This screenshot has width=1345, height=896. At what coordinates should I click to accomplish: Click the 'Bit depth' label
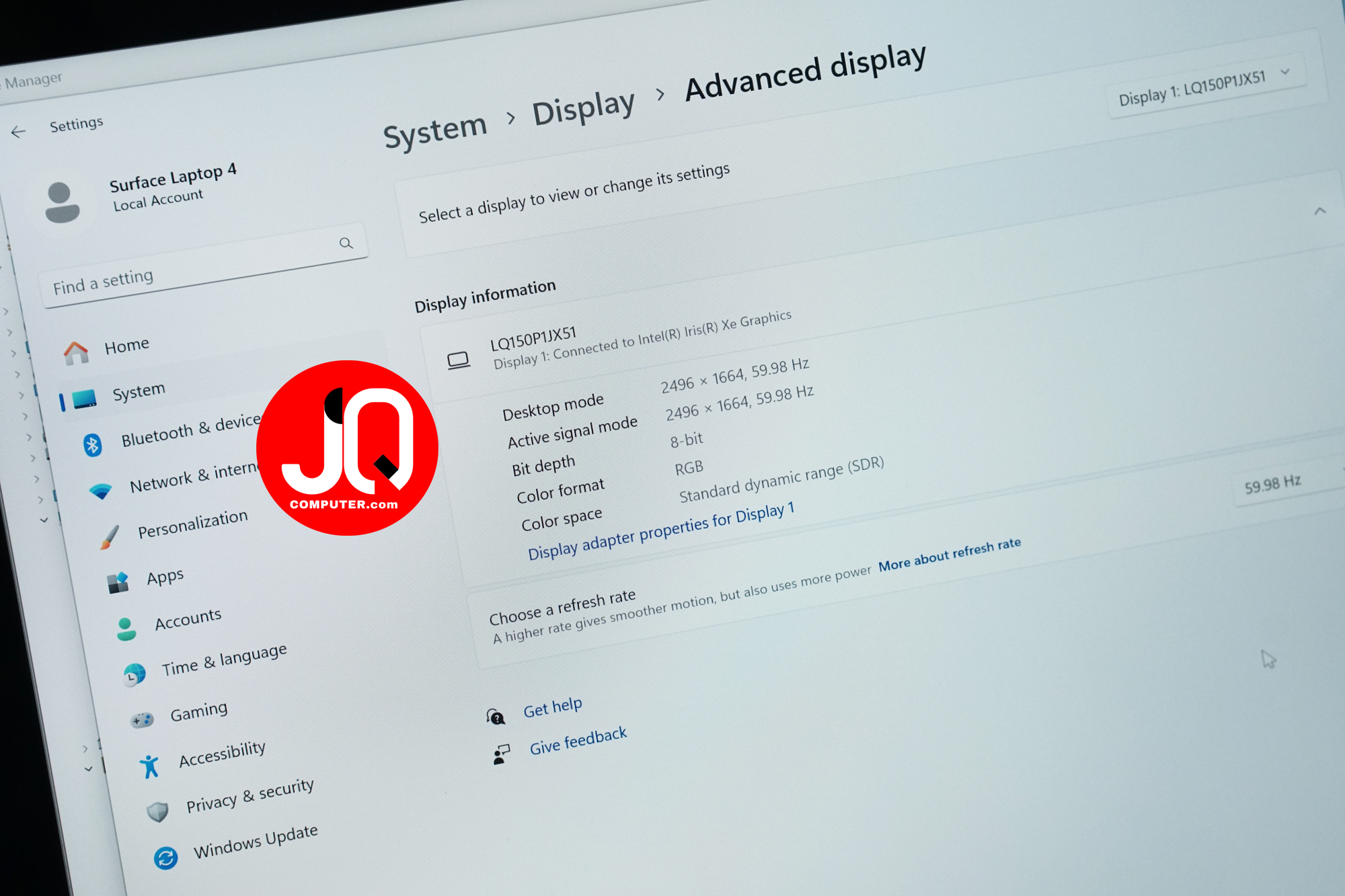[x=543, y=466]
